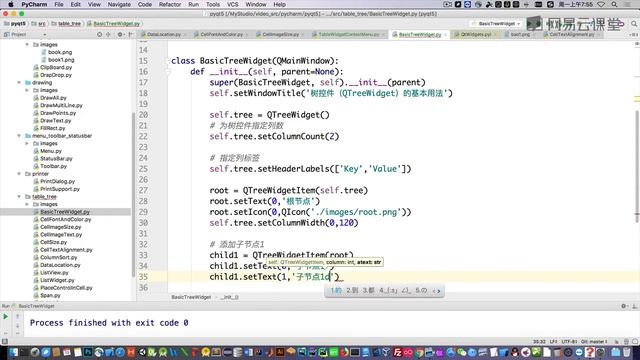Click the line 16 fold marker in gutter
The width and height of the screenshot is (640, 360).
tap(168, 72)
